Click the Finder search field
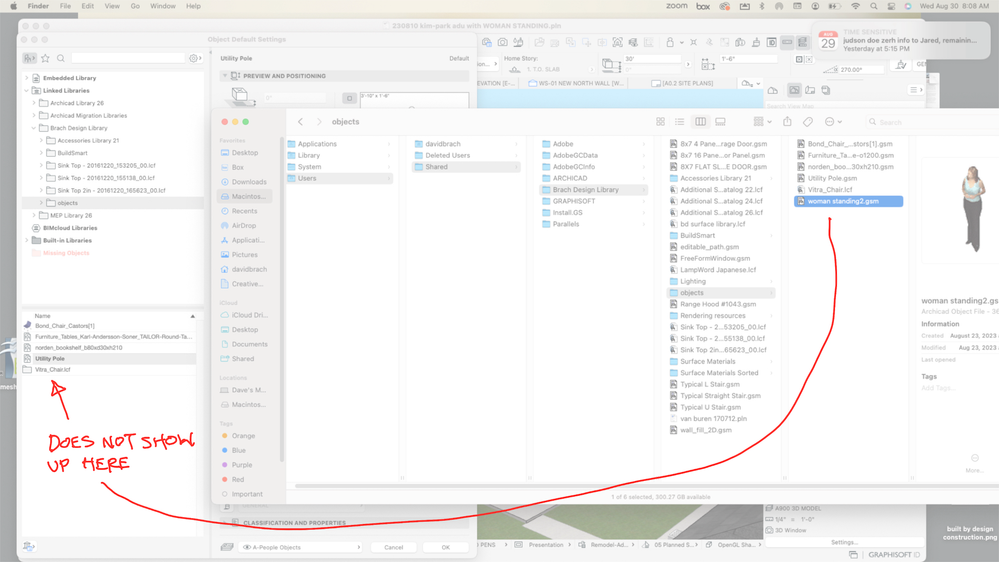Viewport: 999px width, 562px height. pyautogui.click(x=931, y=122)
